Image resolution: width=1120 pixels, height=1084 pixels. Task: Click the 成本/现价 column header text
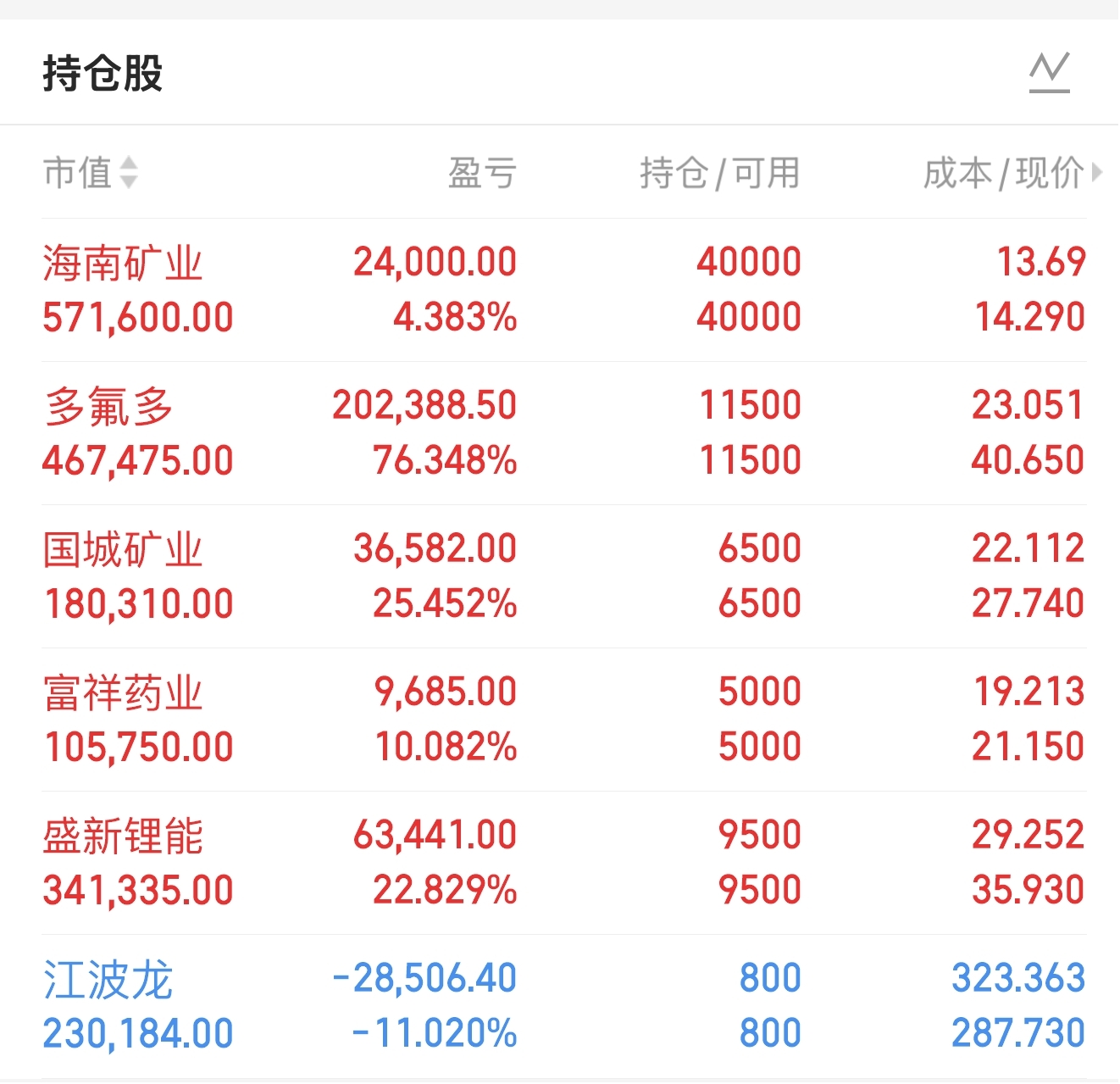coord(1002,173)
